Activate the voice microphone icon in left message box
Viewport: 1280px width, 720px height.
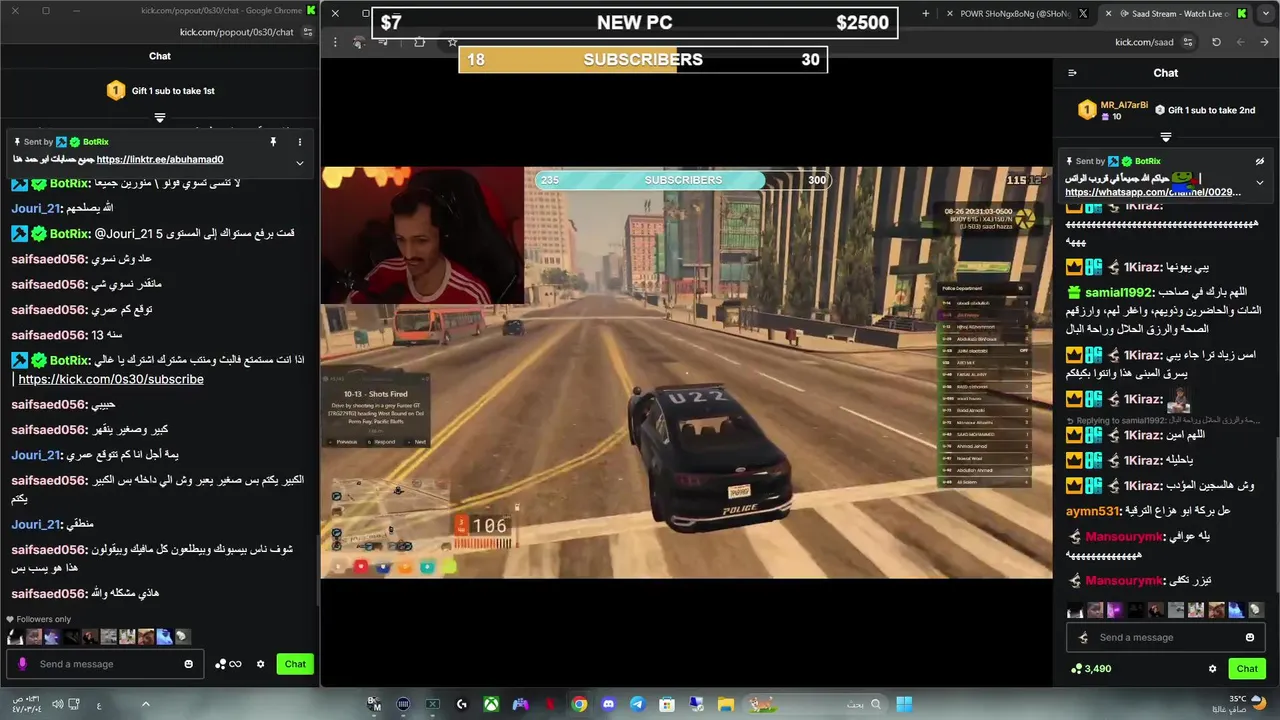click(22, 664)
